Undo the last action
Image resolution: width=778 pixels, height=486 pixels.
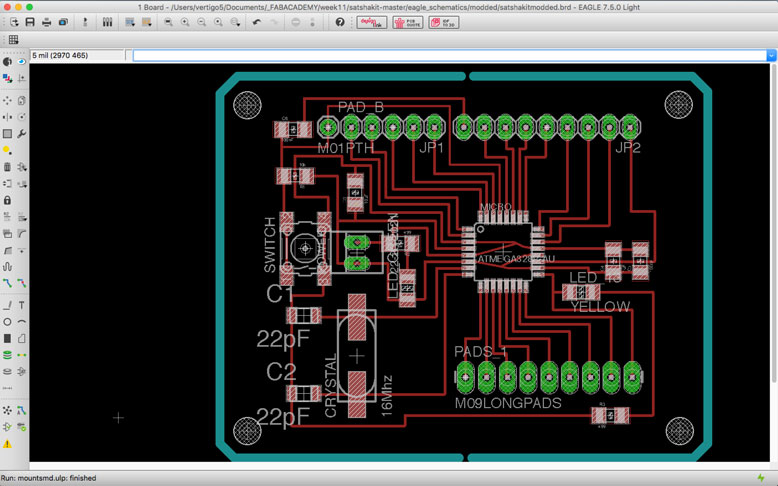257,22
